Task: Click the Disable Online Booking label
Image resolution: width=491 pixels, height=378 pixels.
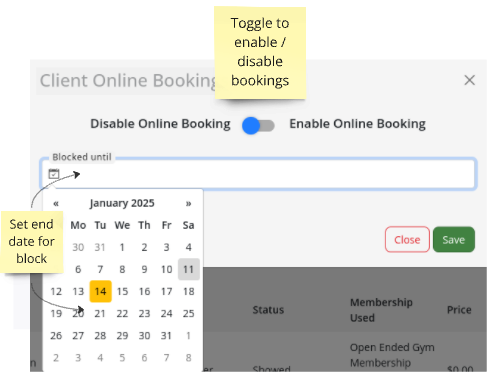Action: pos(160,124)
